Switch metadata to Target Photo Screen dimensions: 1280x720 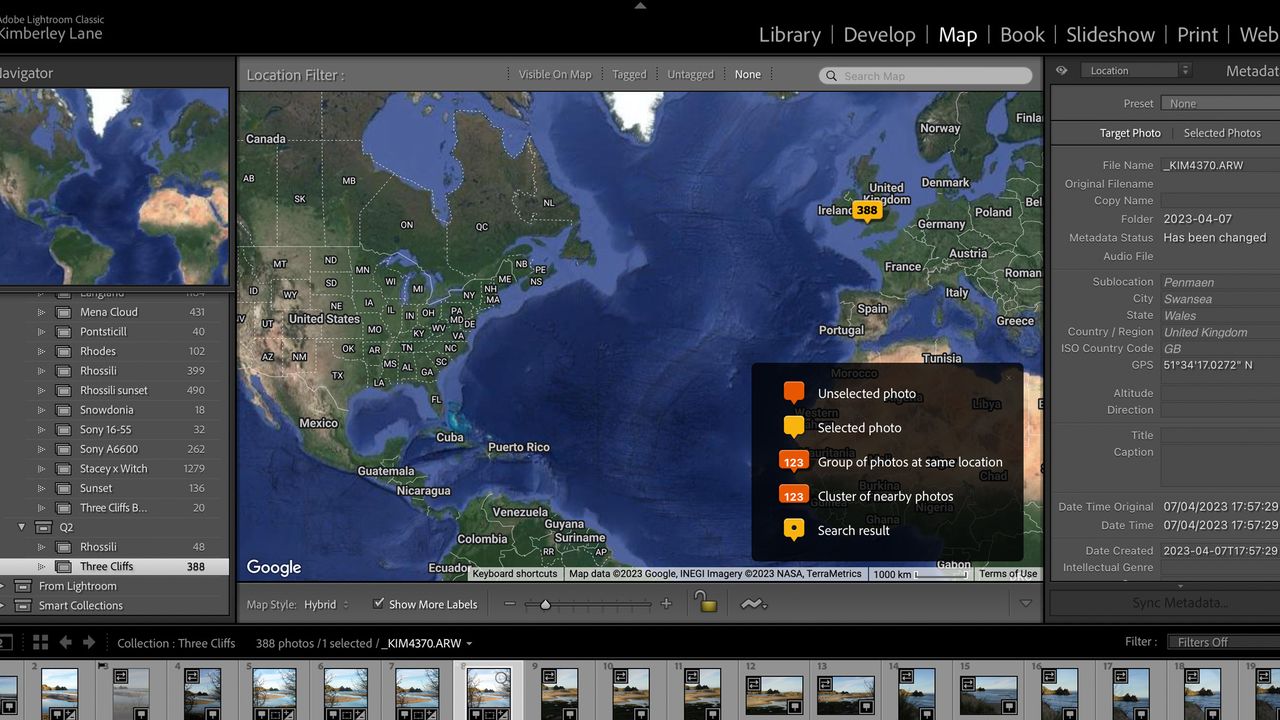(1130, 133)
